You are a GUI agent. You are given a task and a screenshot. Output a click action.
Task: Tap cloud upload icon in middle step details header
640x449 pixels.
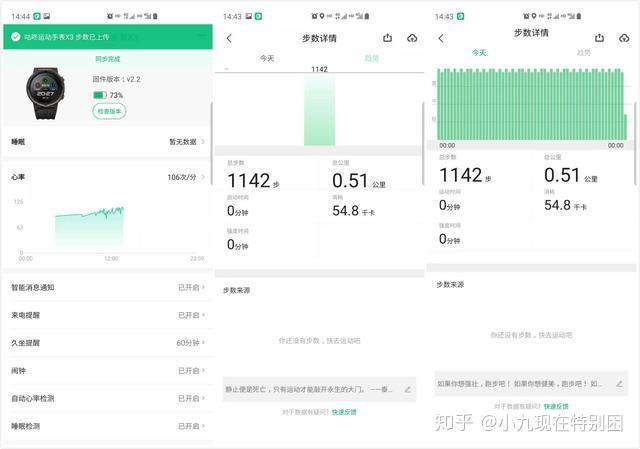(x=412, y=38)
